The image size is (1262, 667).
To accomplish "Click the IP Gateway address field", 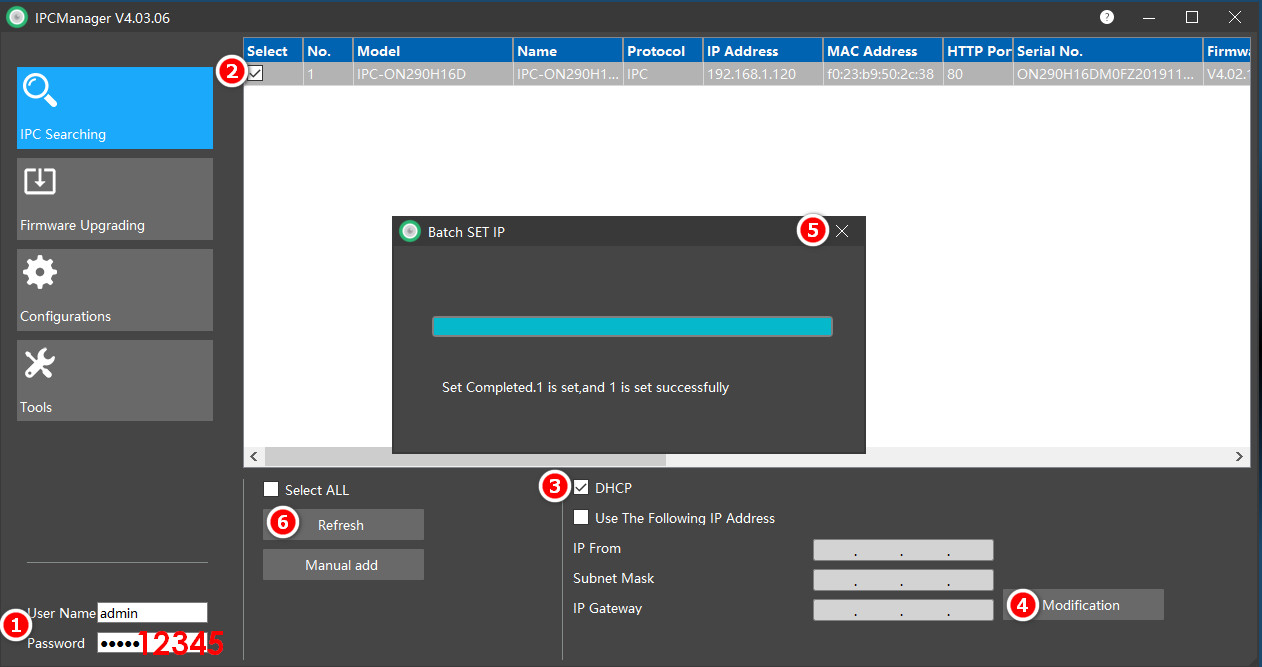I will coord(903,610).
